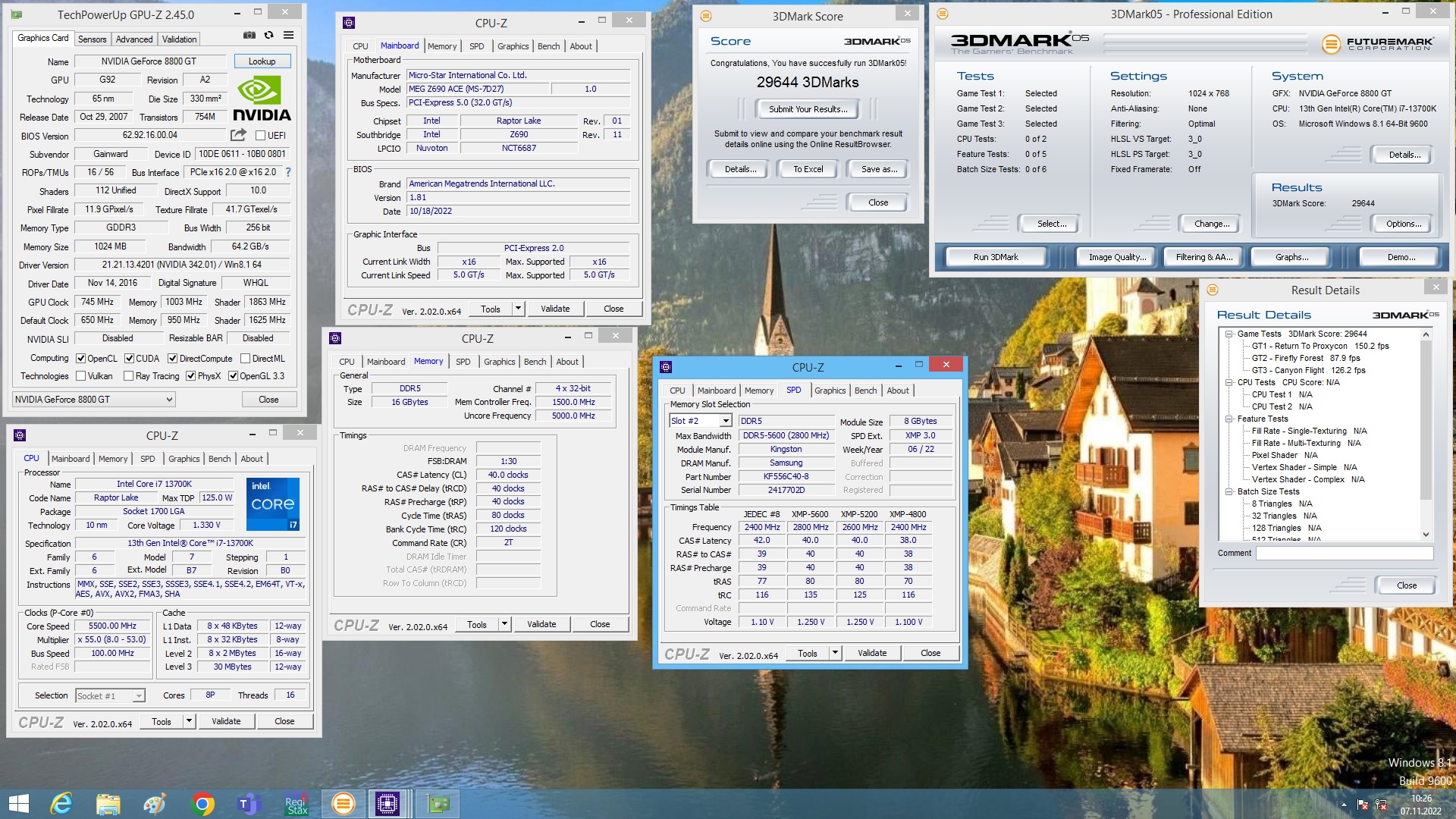
Task: Switch to CPU-Z taskbar icon
Action: [x=388, y=804]
